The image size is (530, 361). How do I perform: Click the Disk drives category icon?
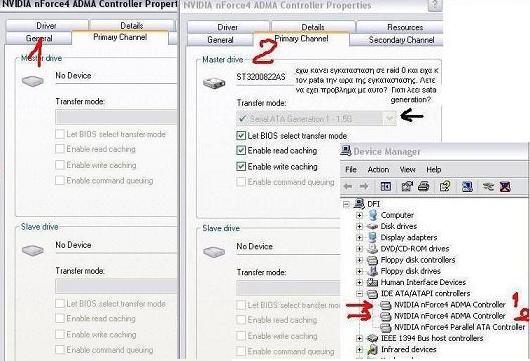(x=372, y=226)
